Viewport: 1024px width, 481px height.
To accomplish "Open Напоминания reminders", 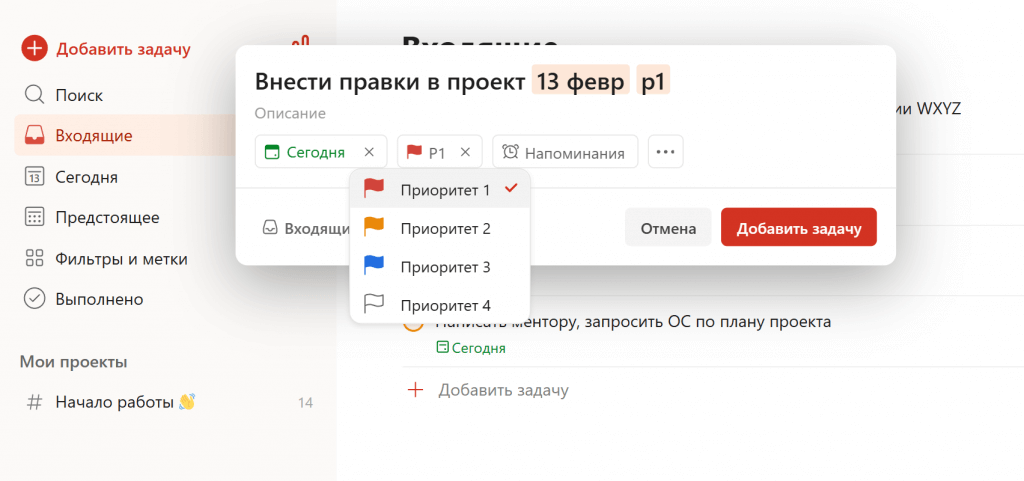I will tap(565, 152).
